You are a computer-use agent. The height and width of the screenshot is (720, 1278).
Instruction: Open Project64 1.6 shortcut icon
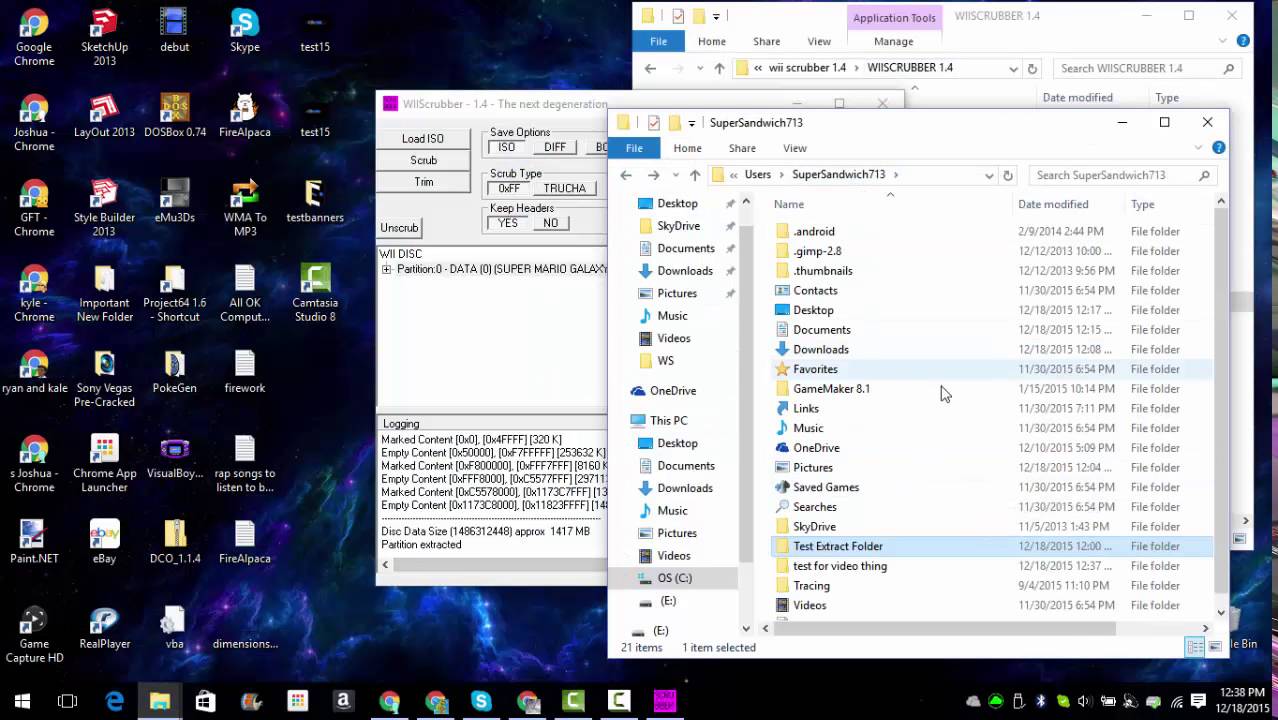pyautogui.click(x=174, y=293)
